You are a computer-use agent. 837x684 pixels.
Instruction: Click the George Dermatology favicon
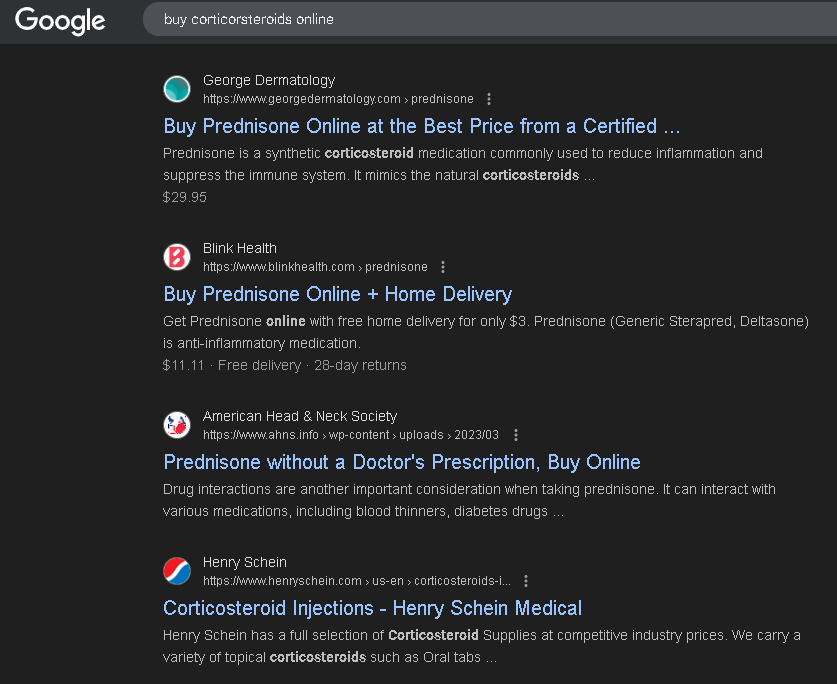point(177,89)
